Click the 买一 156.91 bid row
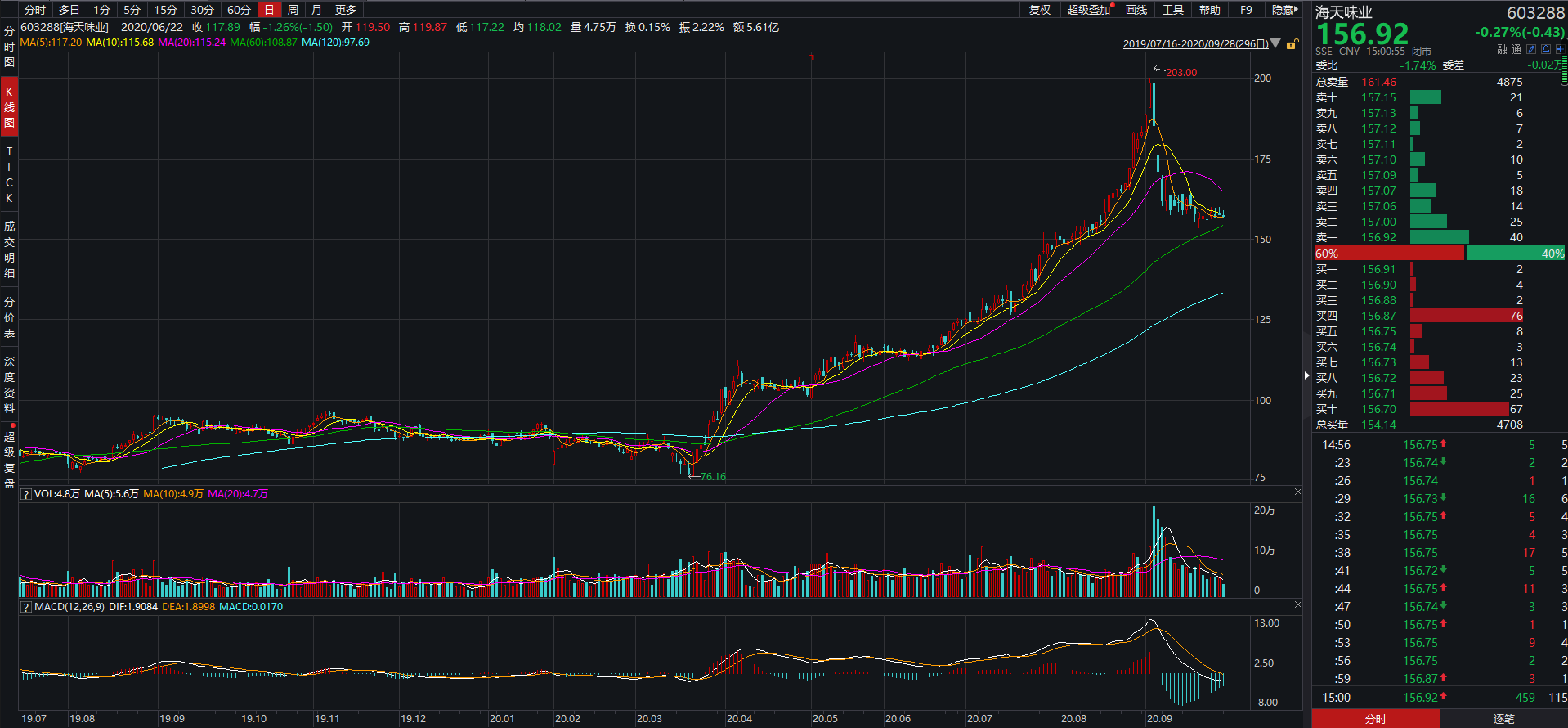 (x=1440, y=269)
